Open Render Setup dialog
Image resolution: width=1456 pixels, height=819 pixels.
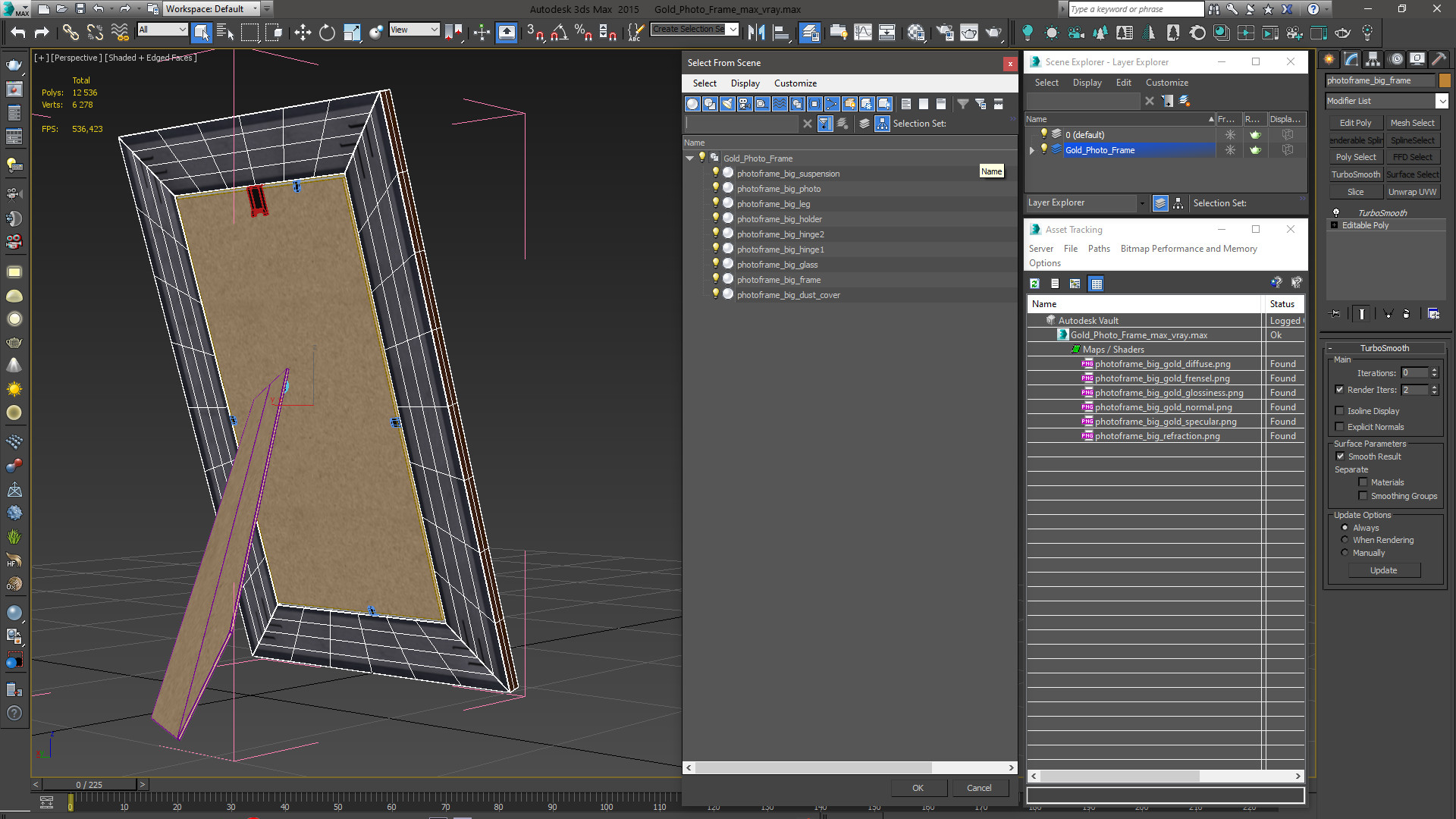[945, 32]
